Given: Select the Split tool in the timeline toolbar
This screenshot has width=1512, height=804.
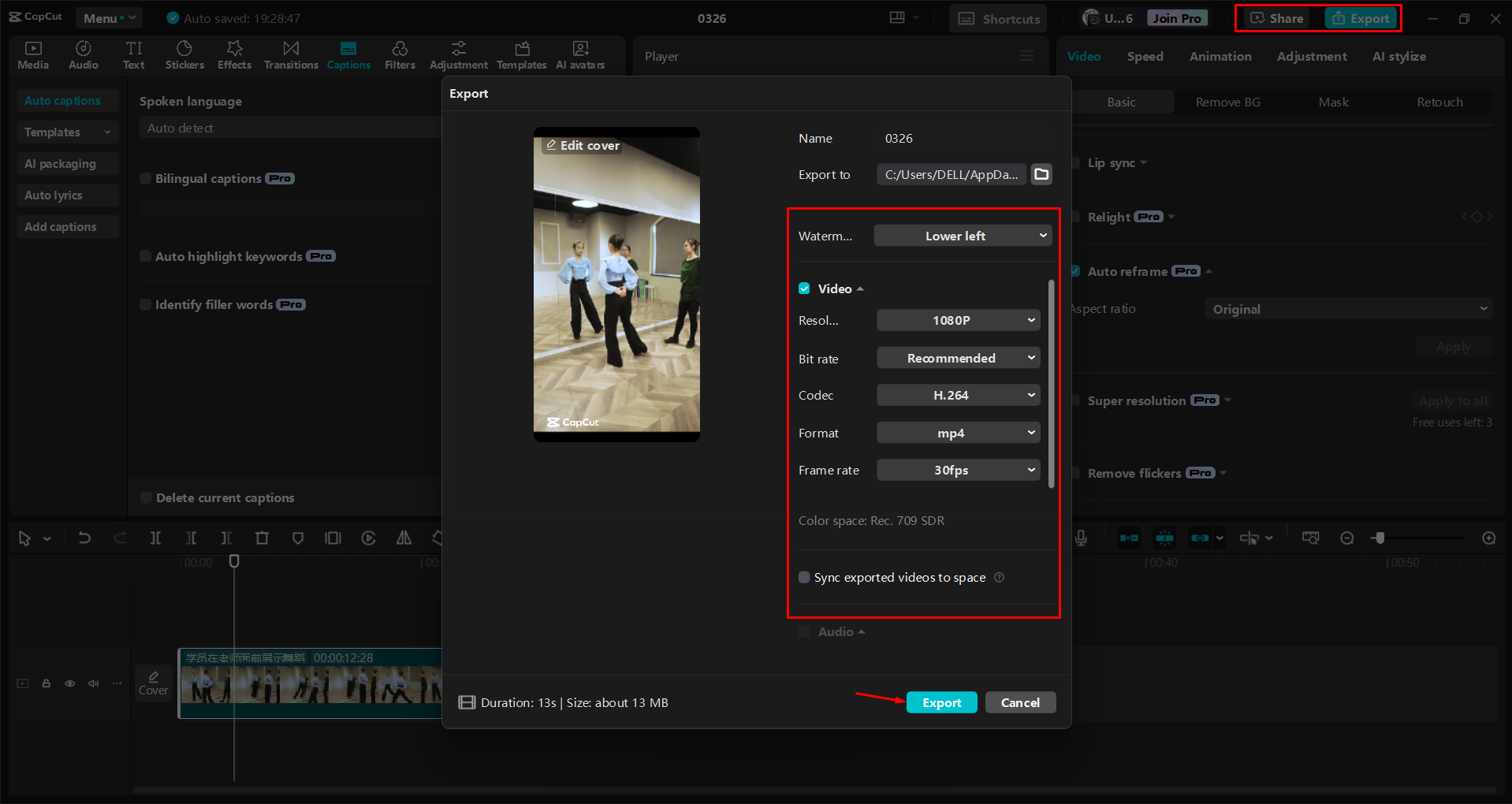Looking at the screenshot, I should click(x=155, y=538).
